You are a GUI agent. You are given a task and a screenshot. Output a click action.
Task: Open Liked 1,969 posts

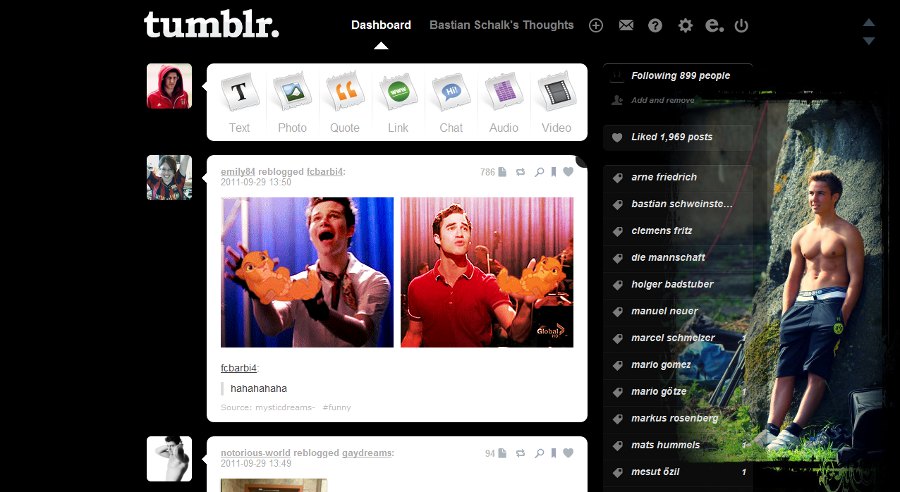672,137
